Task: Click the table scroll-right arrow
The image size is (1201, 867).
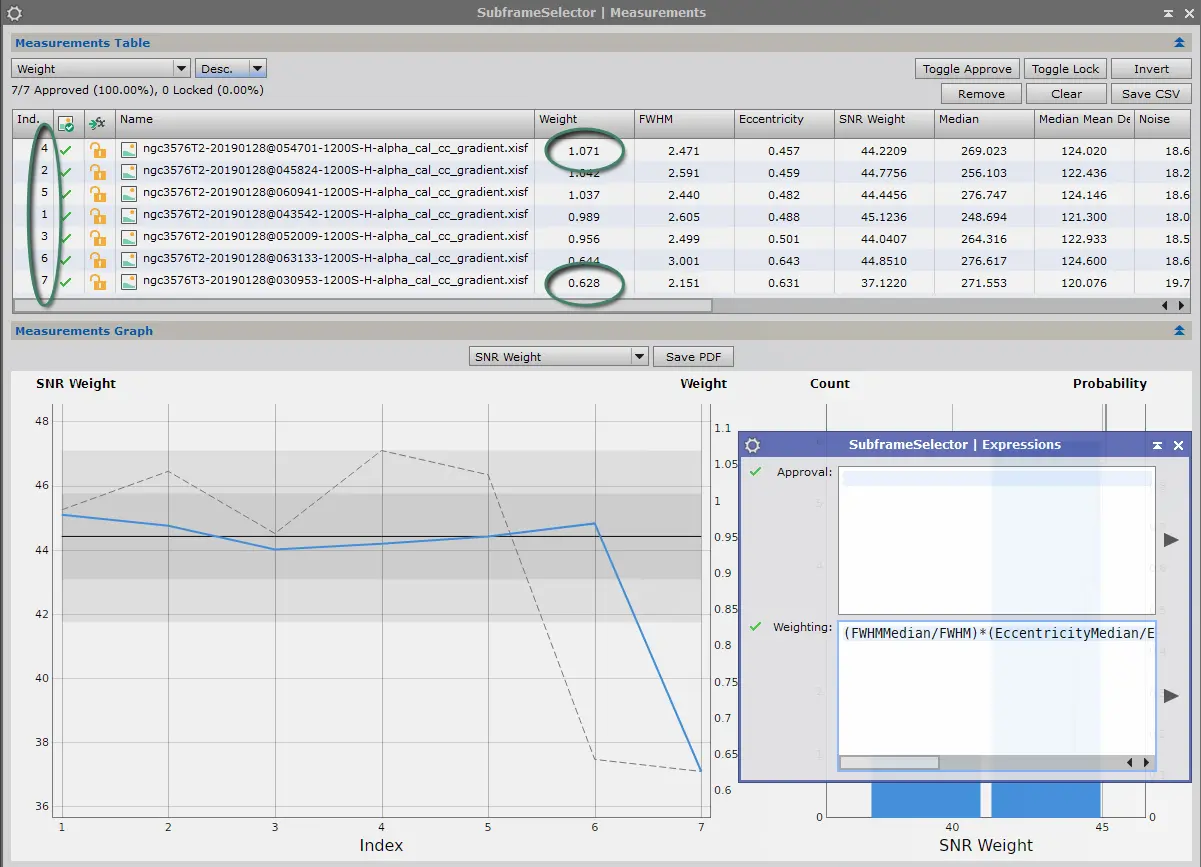Action: coord(1183,305)
